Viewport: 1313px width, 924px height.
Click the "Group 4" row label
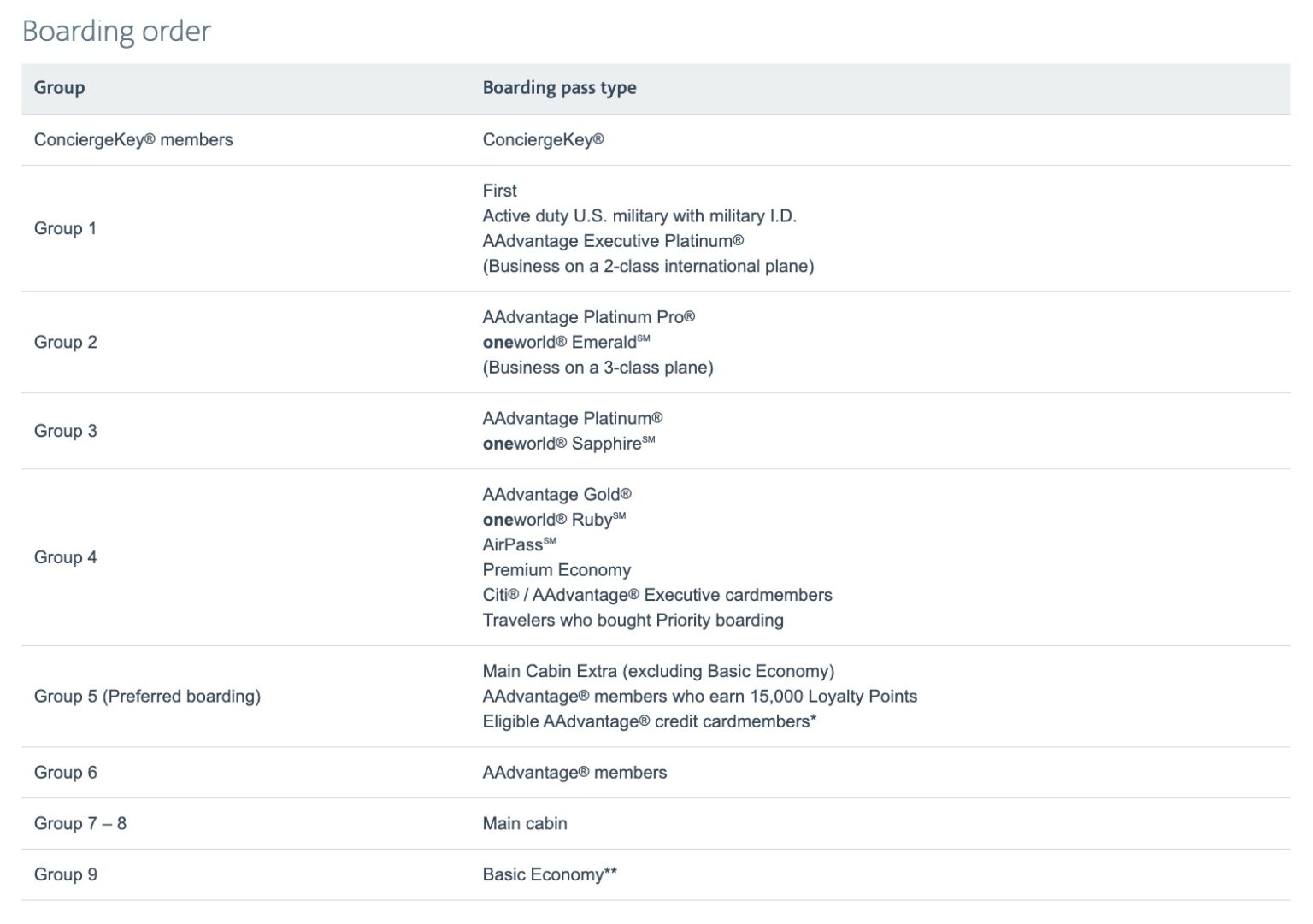point(66,557)
